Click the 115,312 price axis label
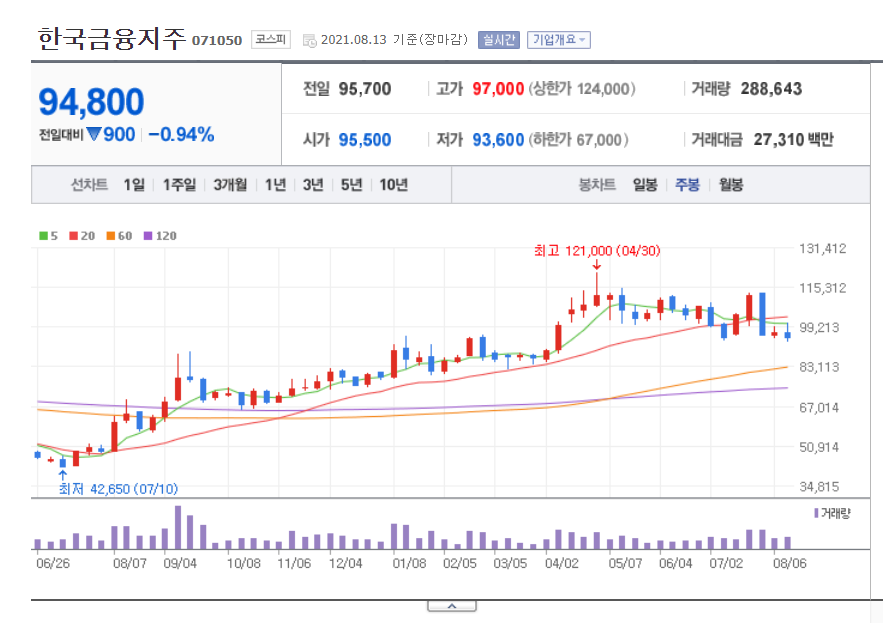The image size is (883, 623). coord(823,288)
